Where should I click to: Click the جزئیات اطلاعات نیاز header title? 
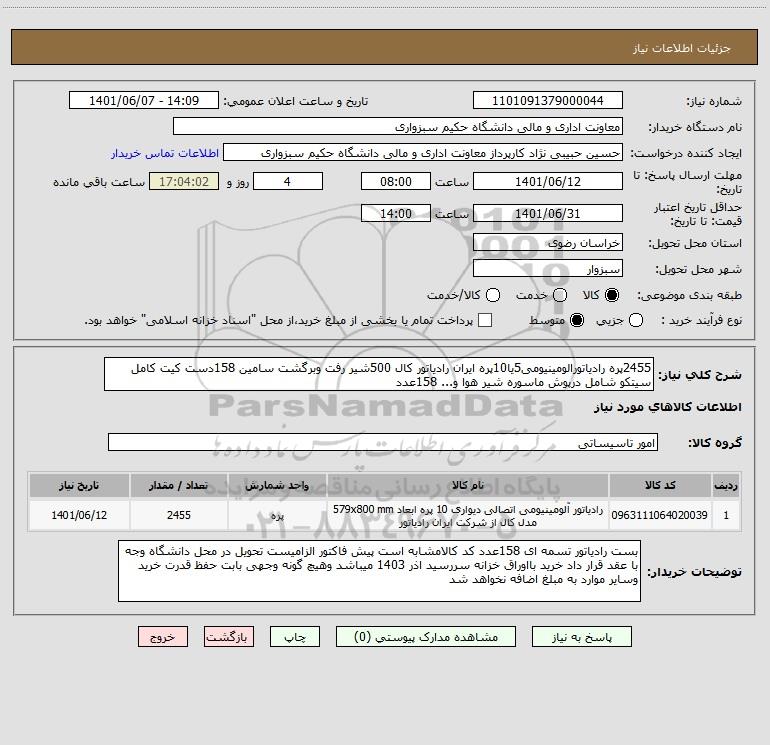pyautogui.click(x=682, y=48)
